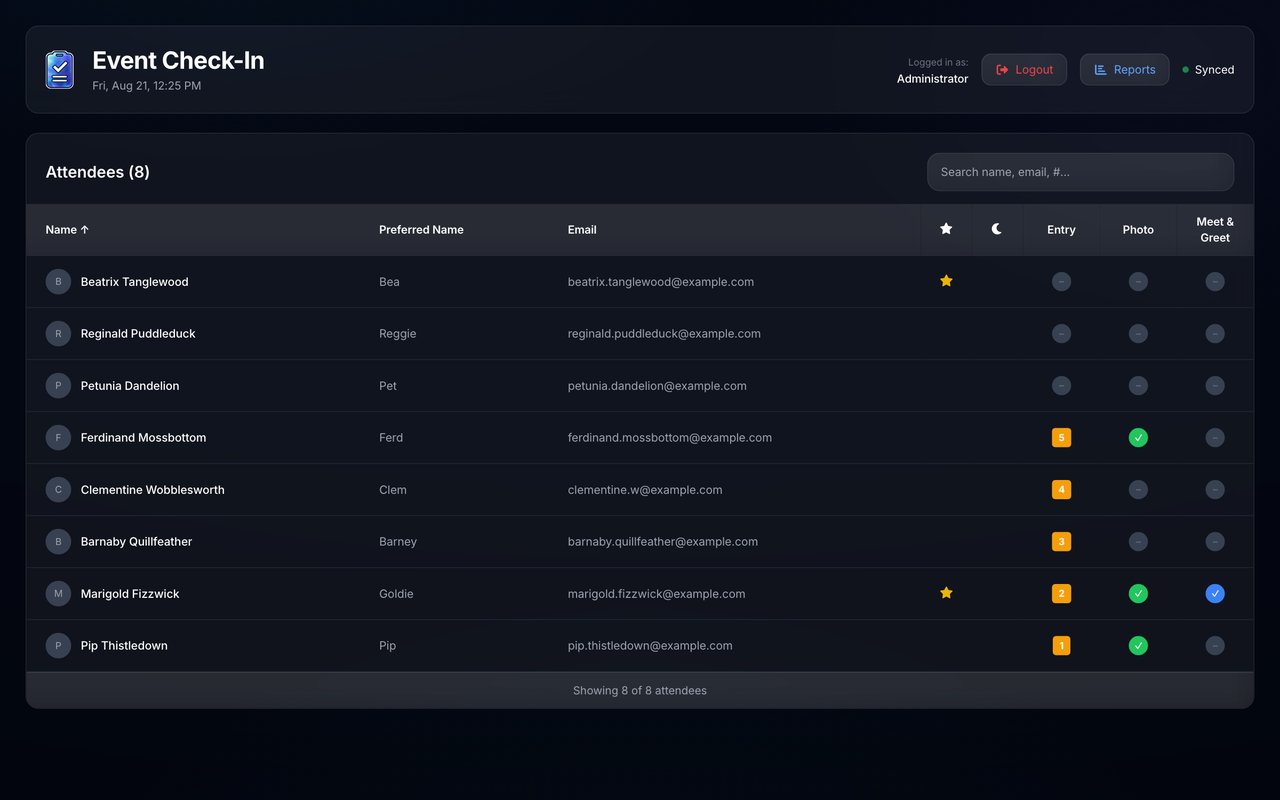
Task: Click Beatrix Tanglewood's gold star icon
Action: point(946,281)
